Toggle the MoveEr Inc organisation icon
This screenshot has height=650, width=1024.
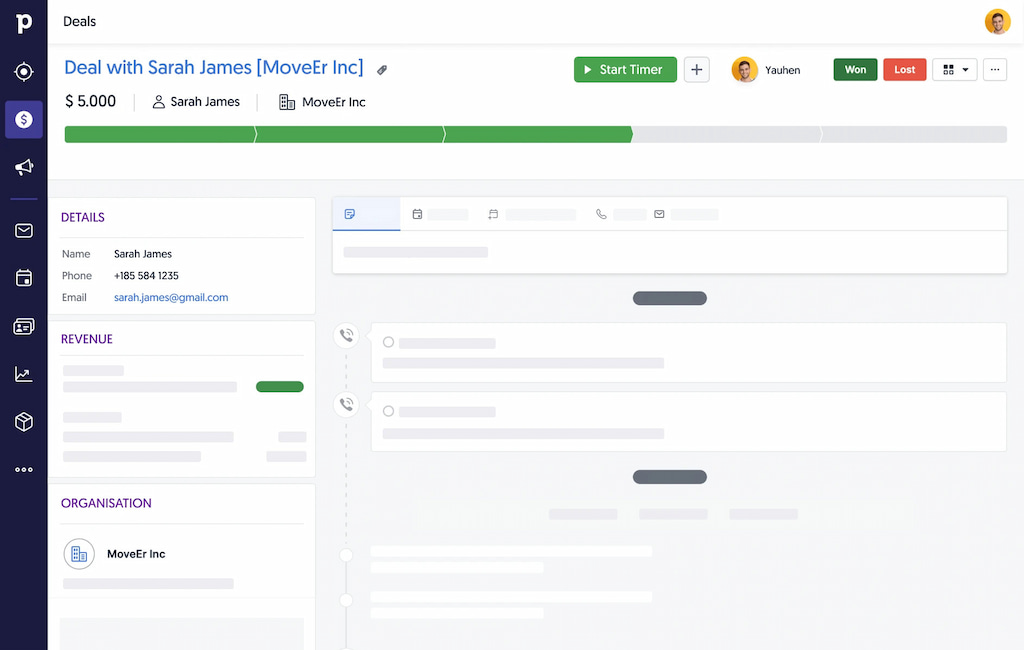[x=79, y=553]
